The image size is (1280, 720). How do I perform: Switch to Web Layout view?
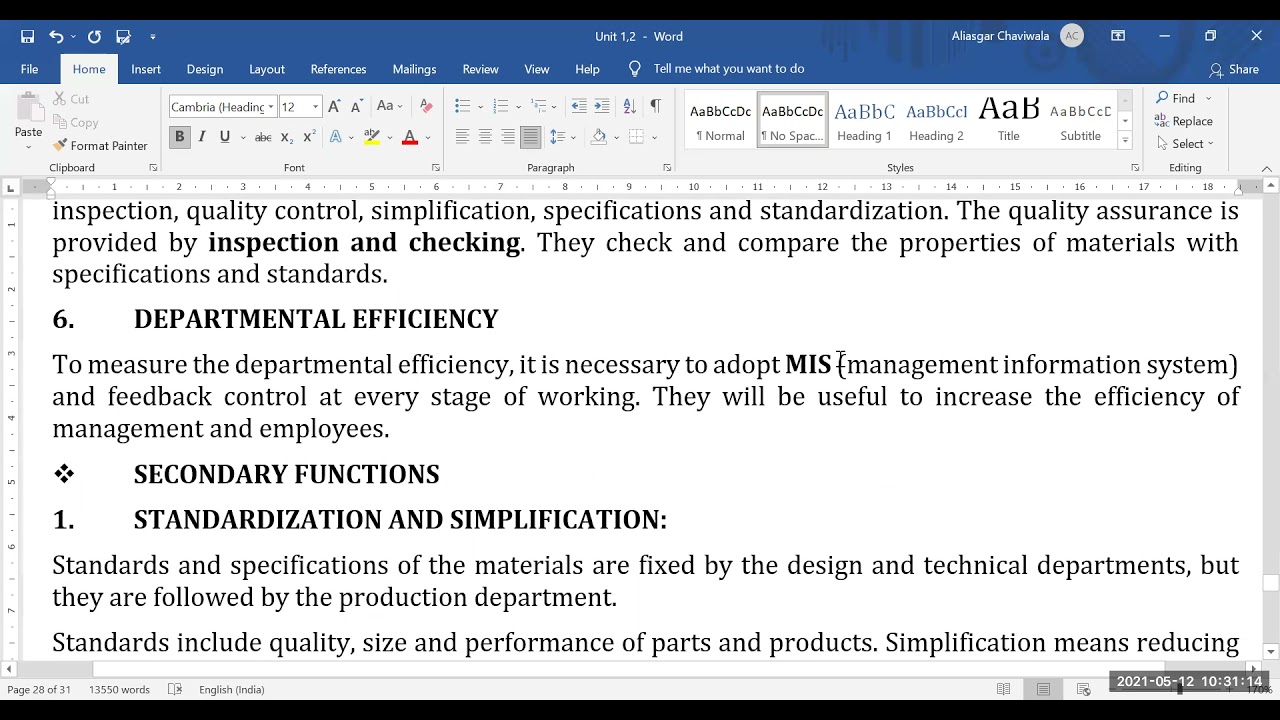point(1083,689)
